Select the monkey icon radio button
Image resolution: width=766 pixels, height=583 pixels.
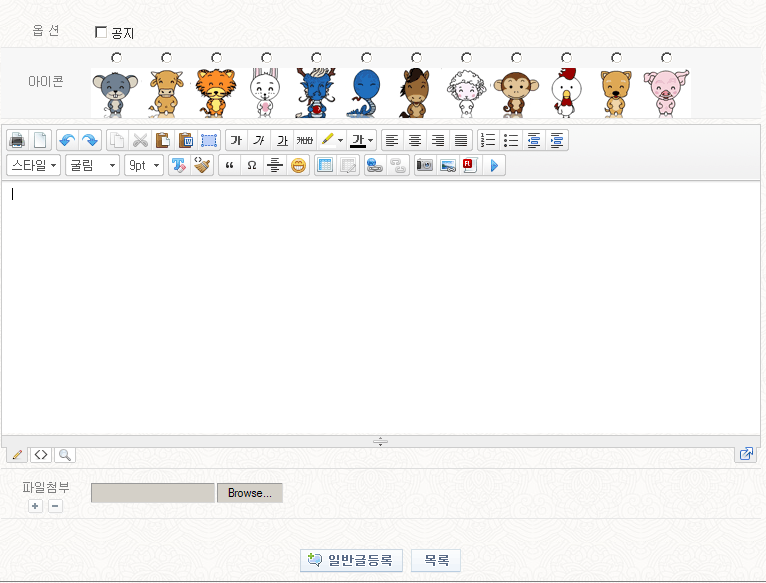[516, 58]
